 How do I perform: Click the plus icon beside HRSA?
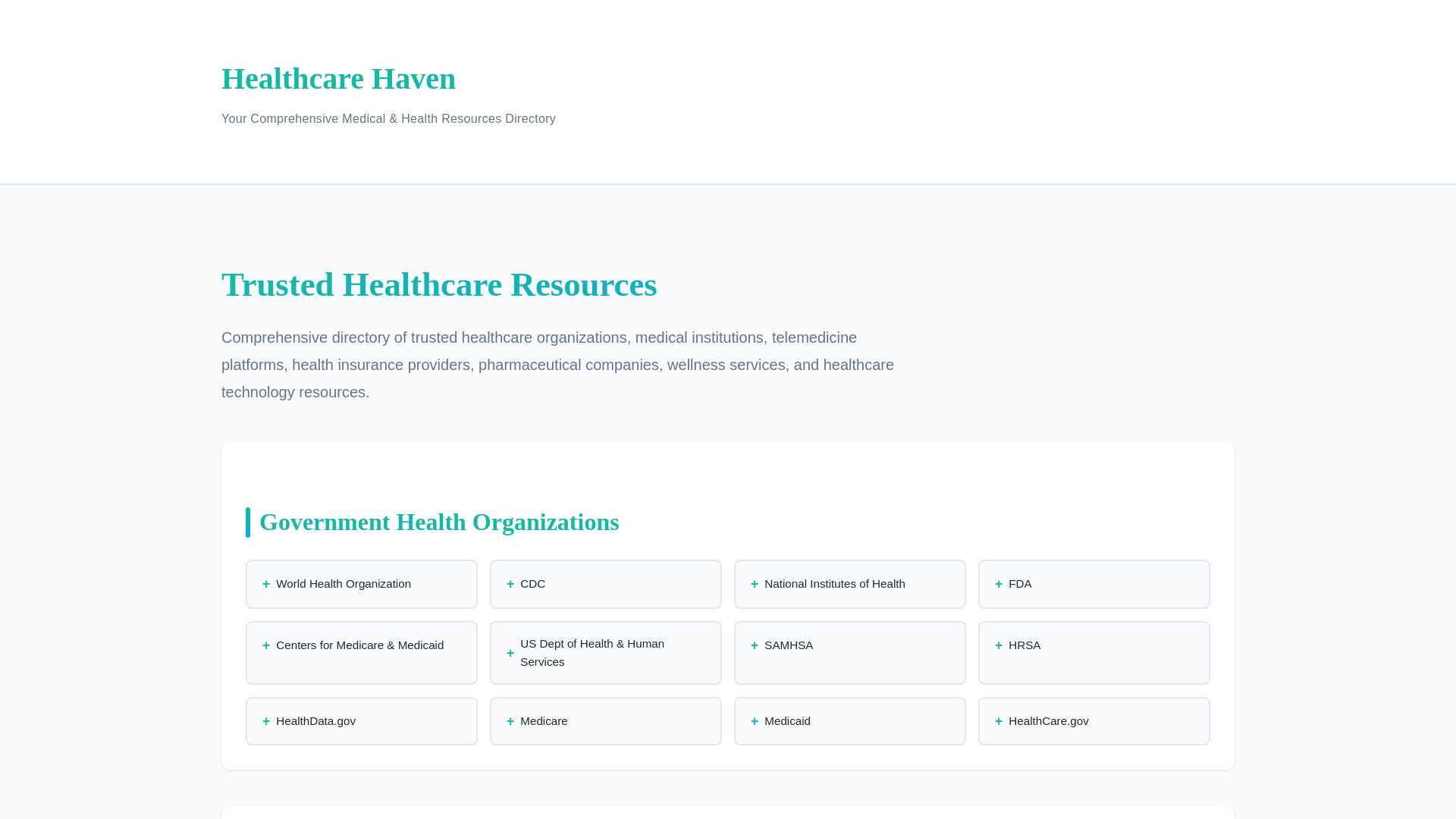tap(999, 645)
